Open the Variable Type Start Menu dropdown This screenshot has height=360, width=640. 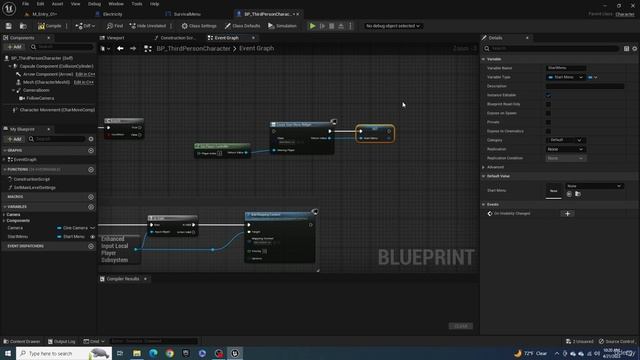(565, 77)
